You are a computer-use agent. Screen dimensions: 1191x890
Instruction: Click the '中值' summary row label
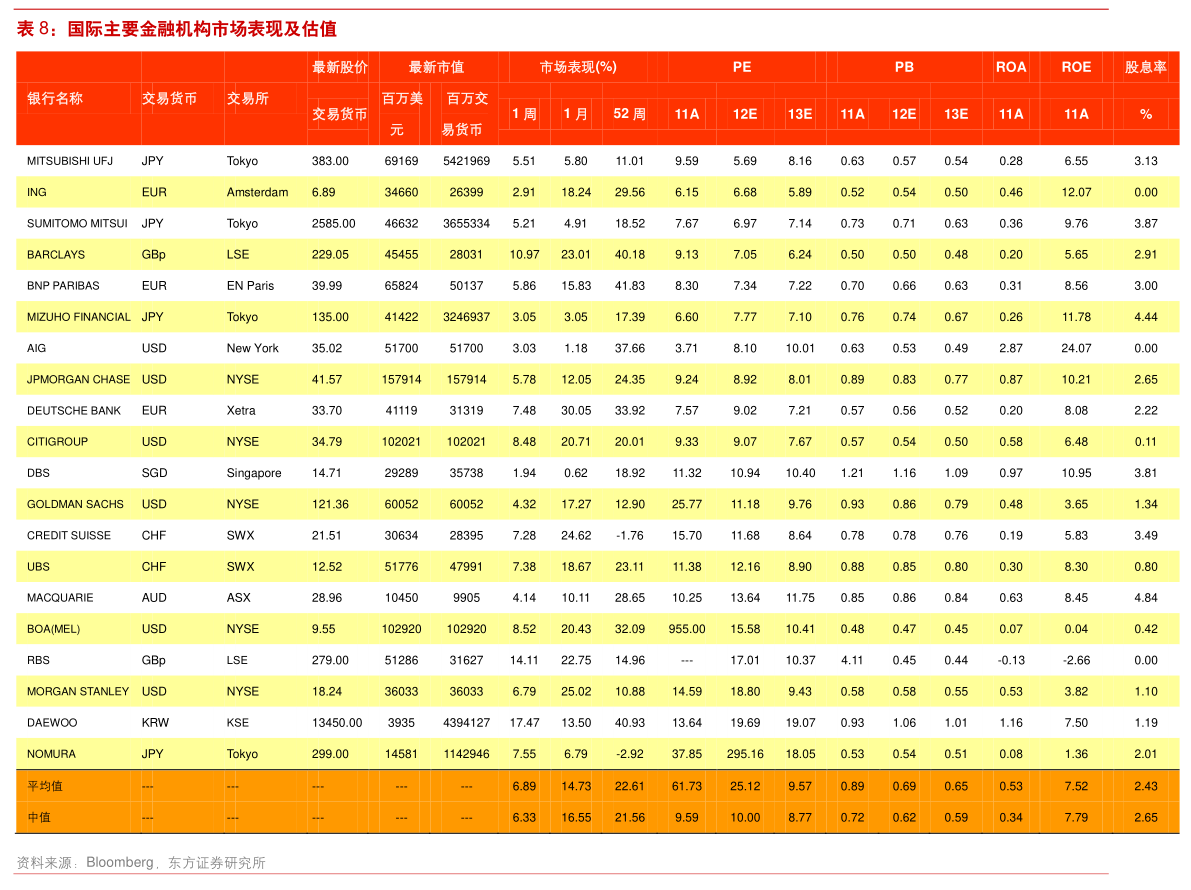click(x=39, y=817)
